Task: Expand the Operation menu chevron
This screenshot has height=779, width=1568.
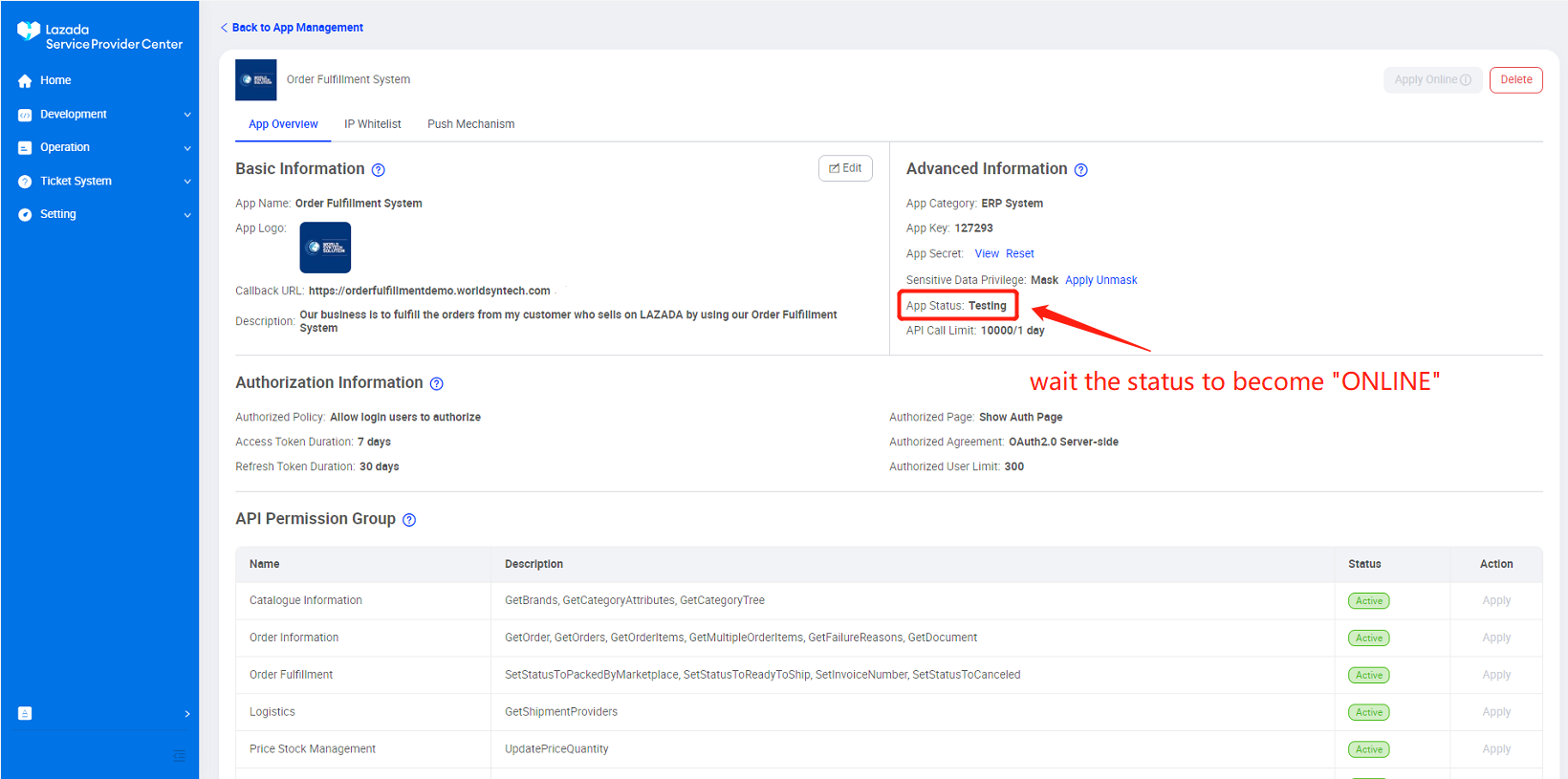Action: 187,148
